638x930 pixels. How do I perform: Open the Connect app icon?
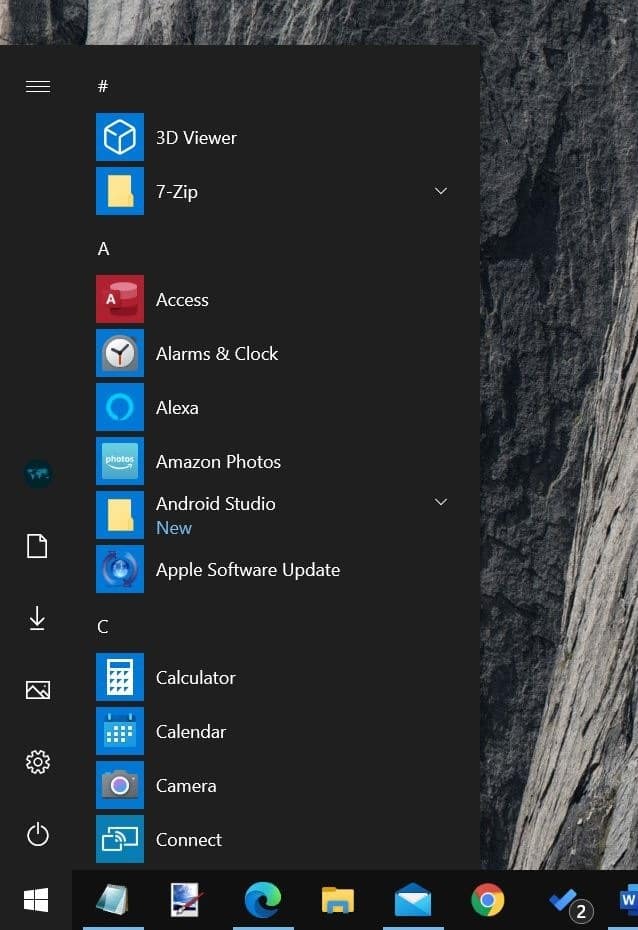(120, 839)
